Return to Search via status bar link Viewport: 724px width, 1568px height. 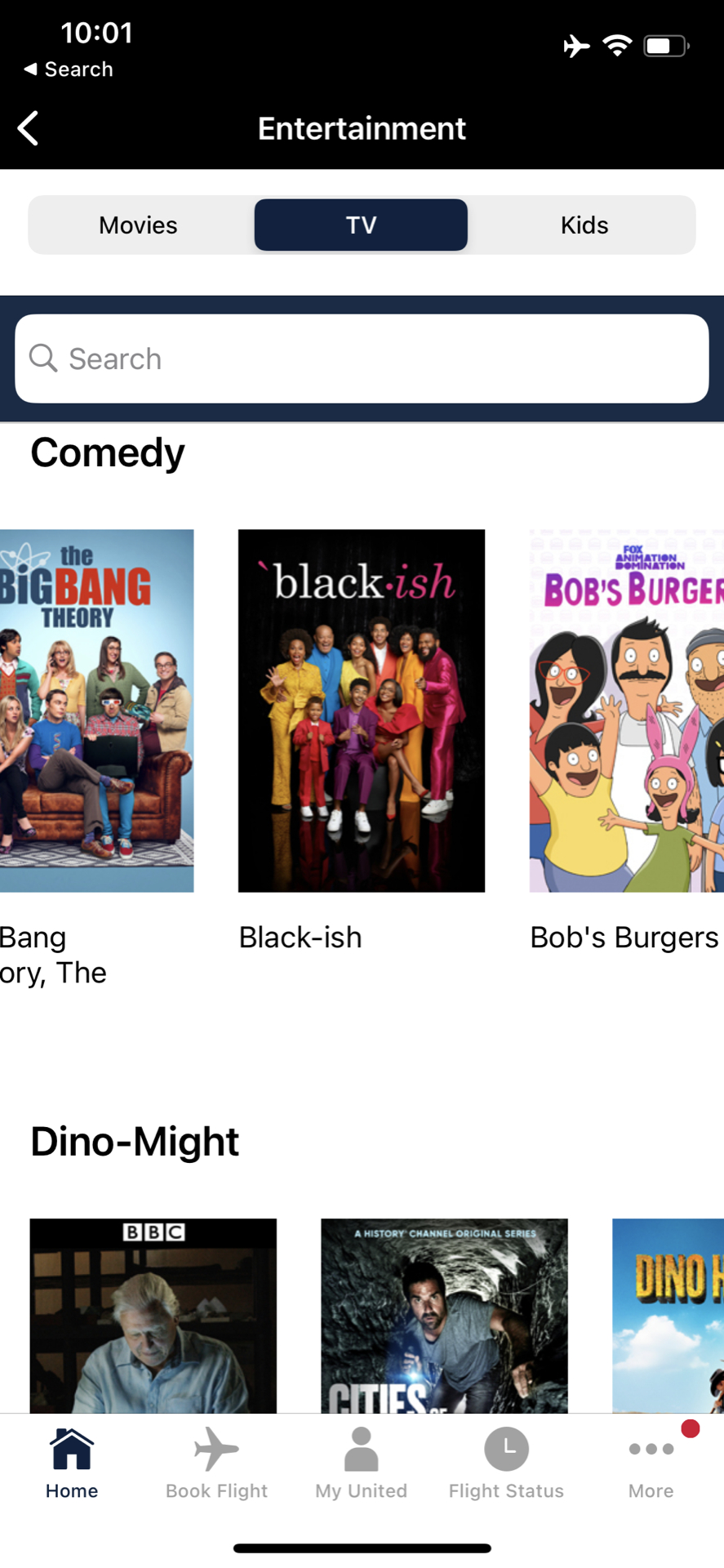(69, 69)
